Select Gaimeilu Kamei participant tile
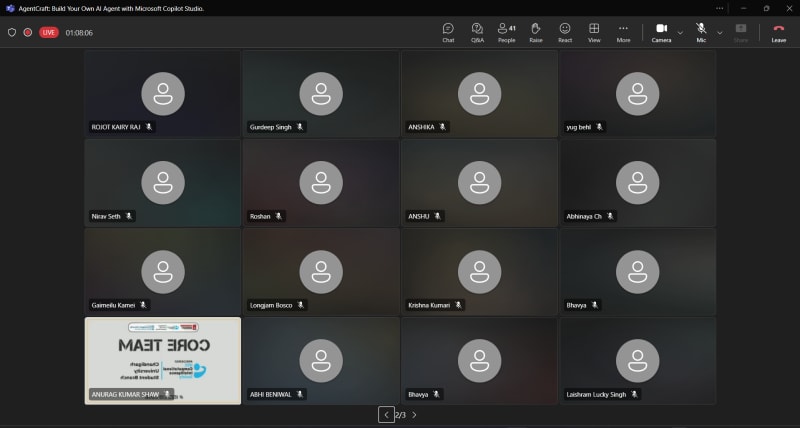The height and width of the screenshot is (428, 800). coord(163,272)
